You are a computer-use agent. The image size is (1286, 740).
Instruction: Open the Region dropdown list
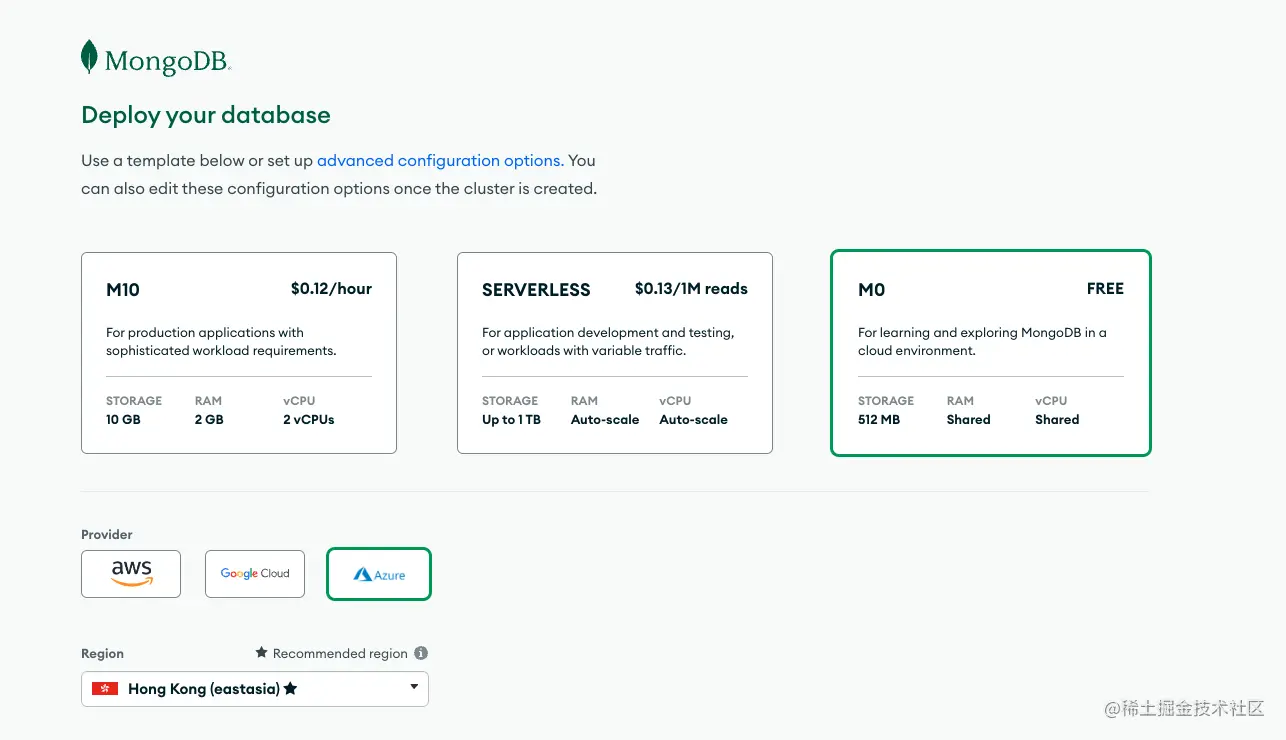pos(255,689)
